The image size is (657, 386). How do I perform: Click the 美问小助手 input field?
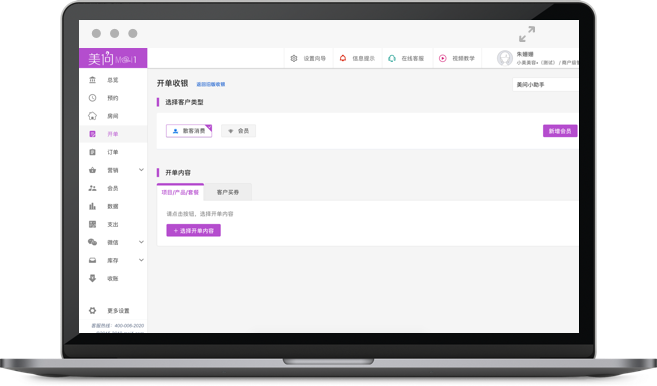[545, 85]
